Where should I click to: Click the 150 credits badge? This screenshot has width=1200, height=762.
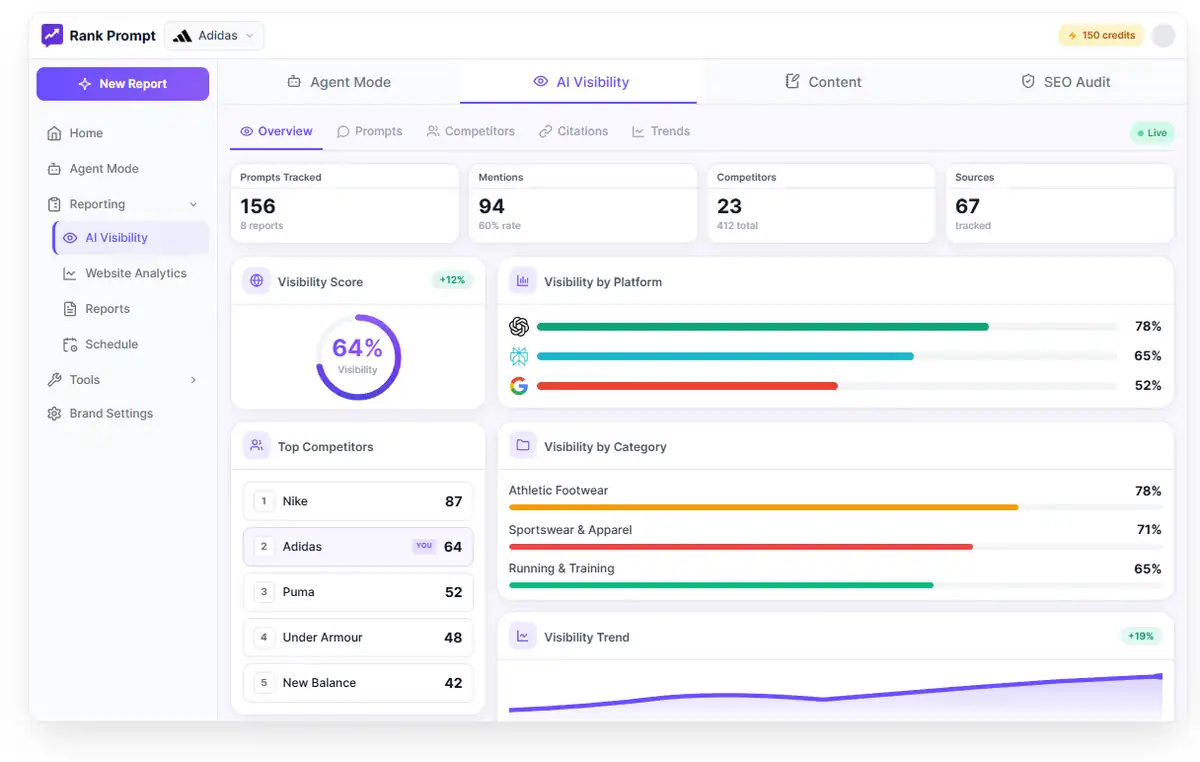point(1101,36)
